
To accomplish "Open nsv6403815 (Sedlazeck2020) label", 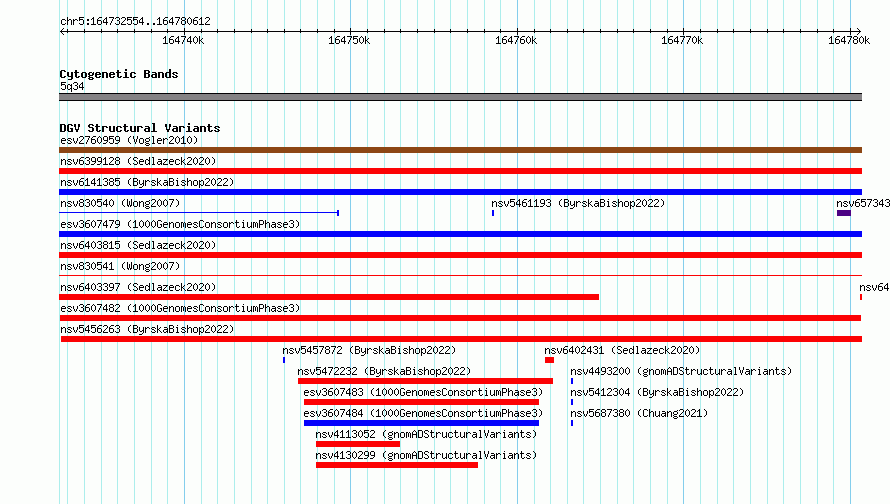I will [x=138, y=245].
